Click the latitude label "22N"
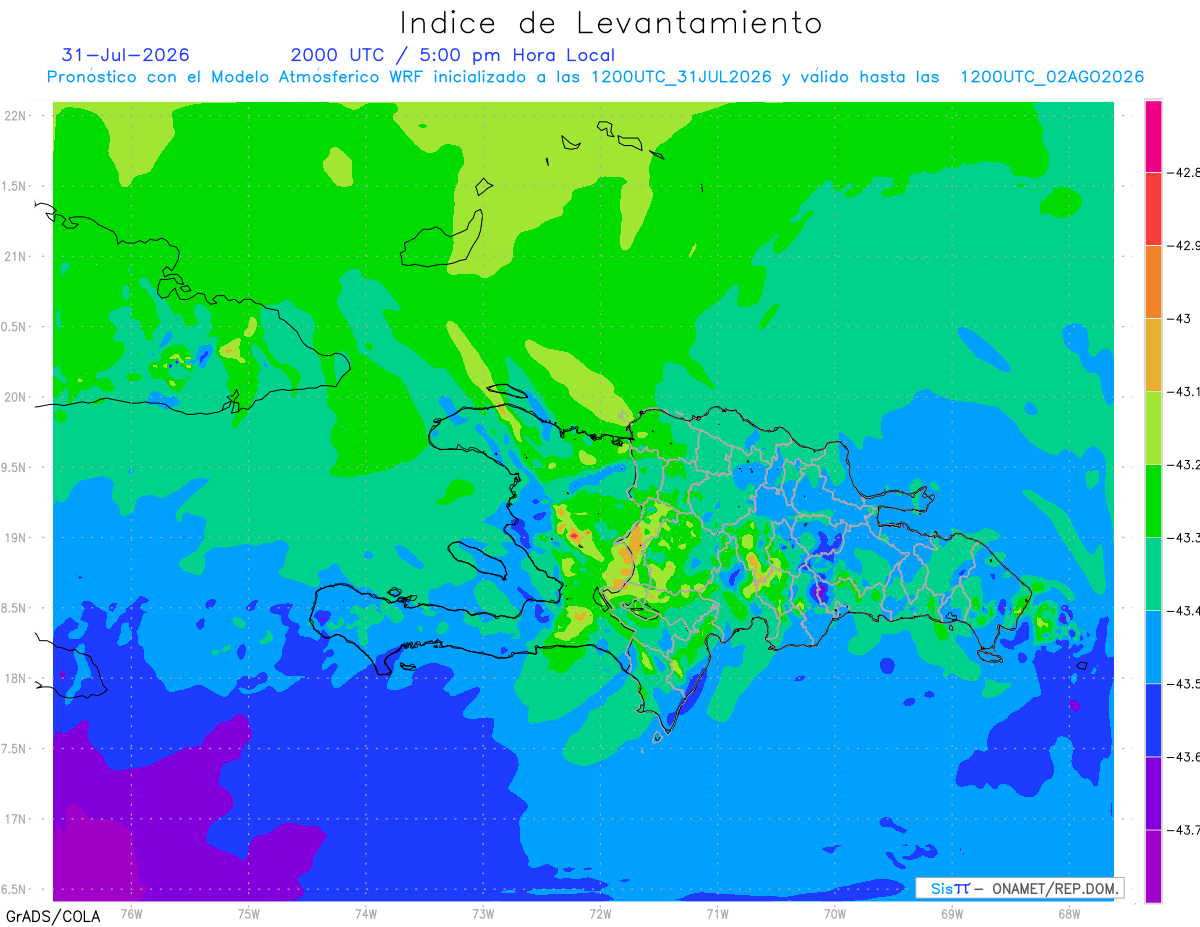The height and width of the screenshot is (927, 1200). (x=17, y=116)
